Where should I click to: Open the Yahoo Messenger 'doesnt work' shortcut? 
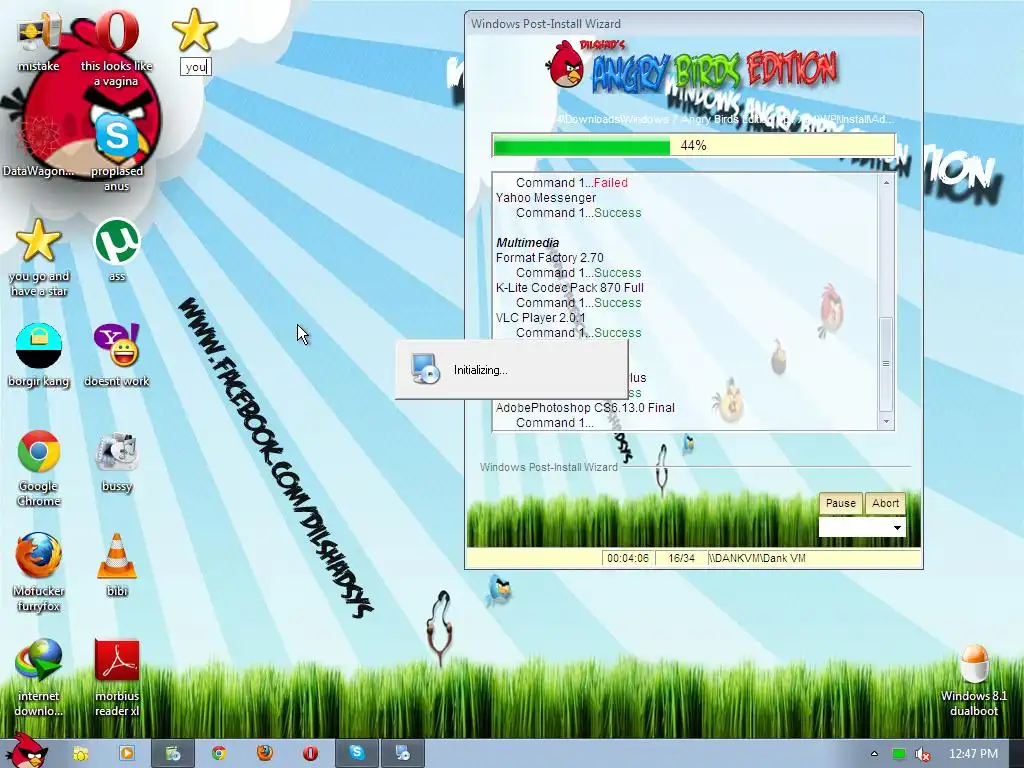tap(116, 355)
